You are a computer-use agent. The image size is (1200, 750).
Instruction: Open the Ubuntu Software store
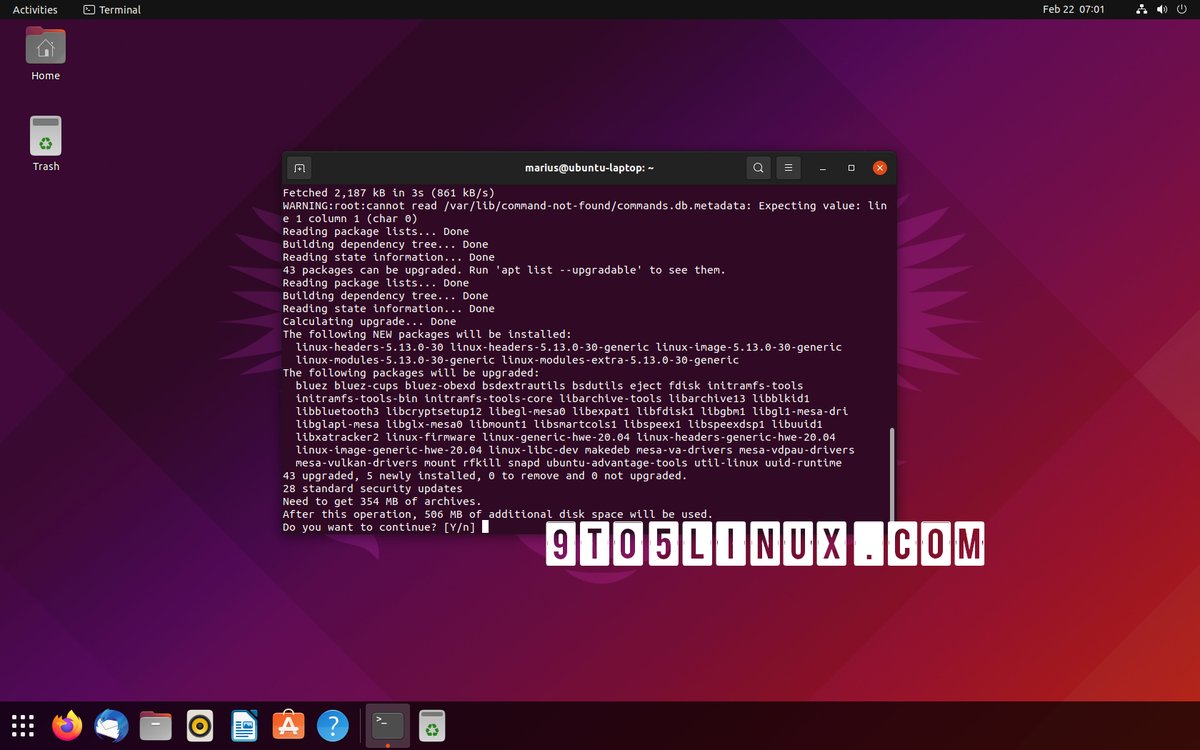[x=288, y=725]
